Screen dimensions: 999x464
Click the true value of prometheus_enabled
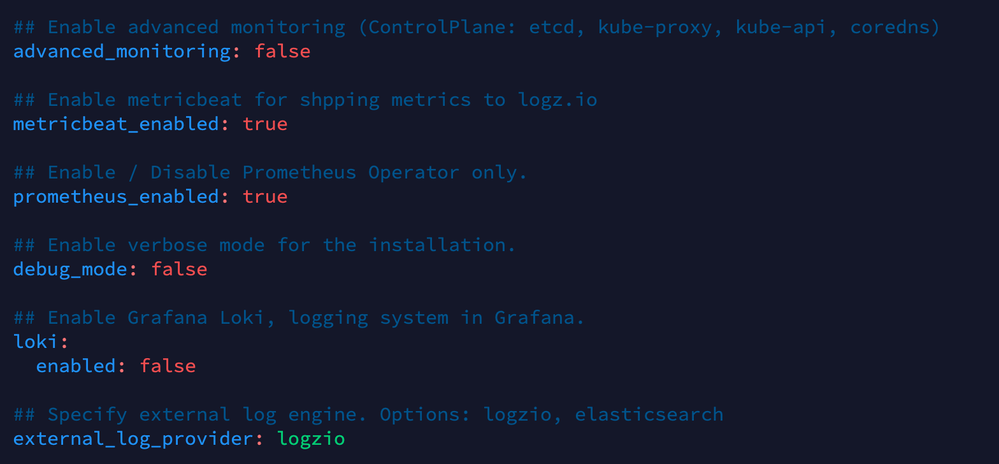265,197
